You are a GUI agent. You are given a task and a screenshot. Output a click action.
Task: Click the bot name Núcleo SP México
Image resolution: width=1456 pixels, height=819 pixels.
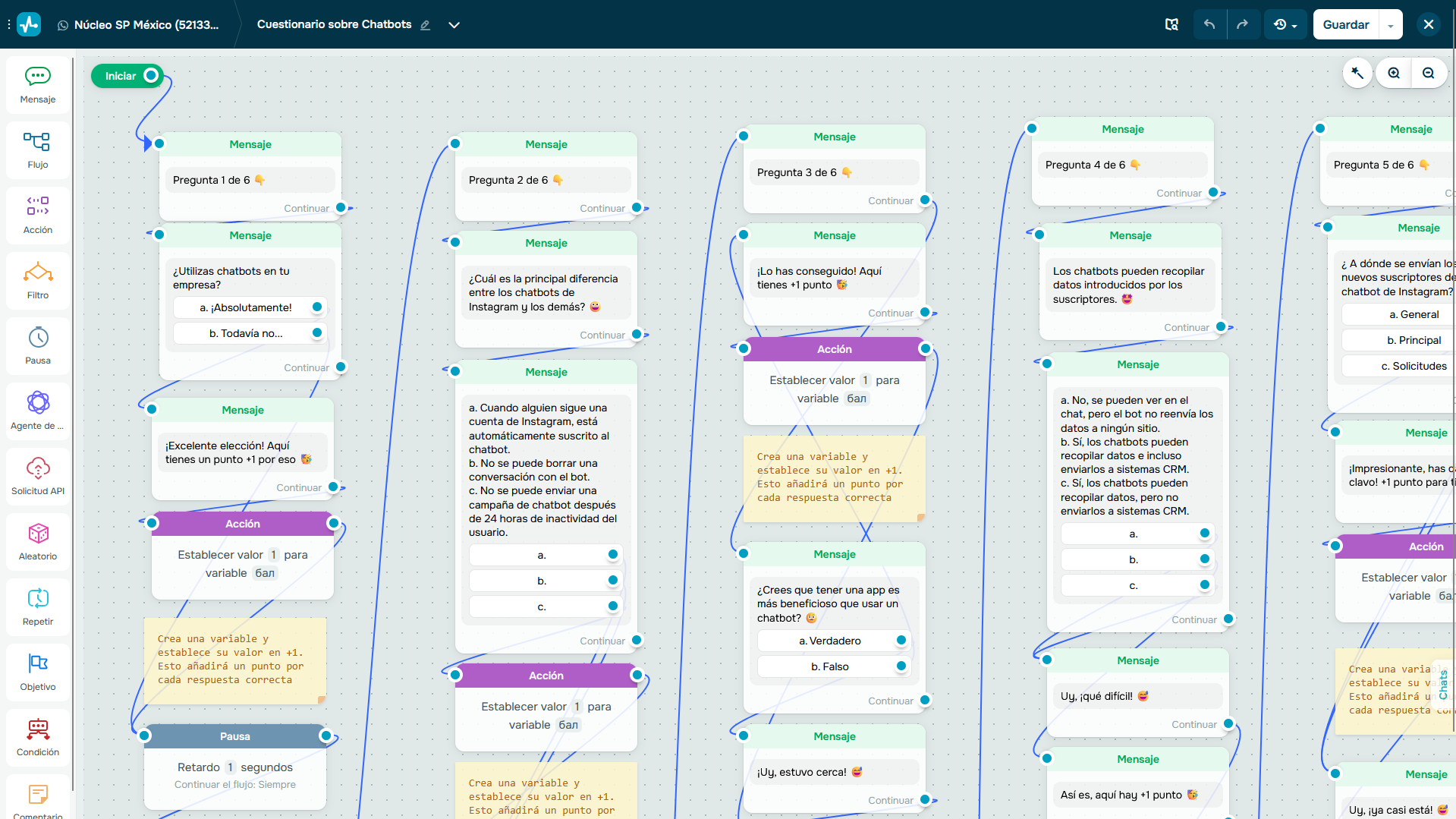(x=146, y=25)
